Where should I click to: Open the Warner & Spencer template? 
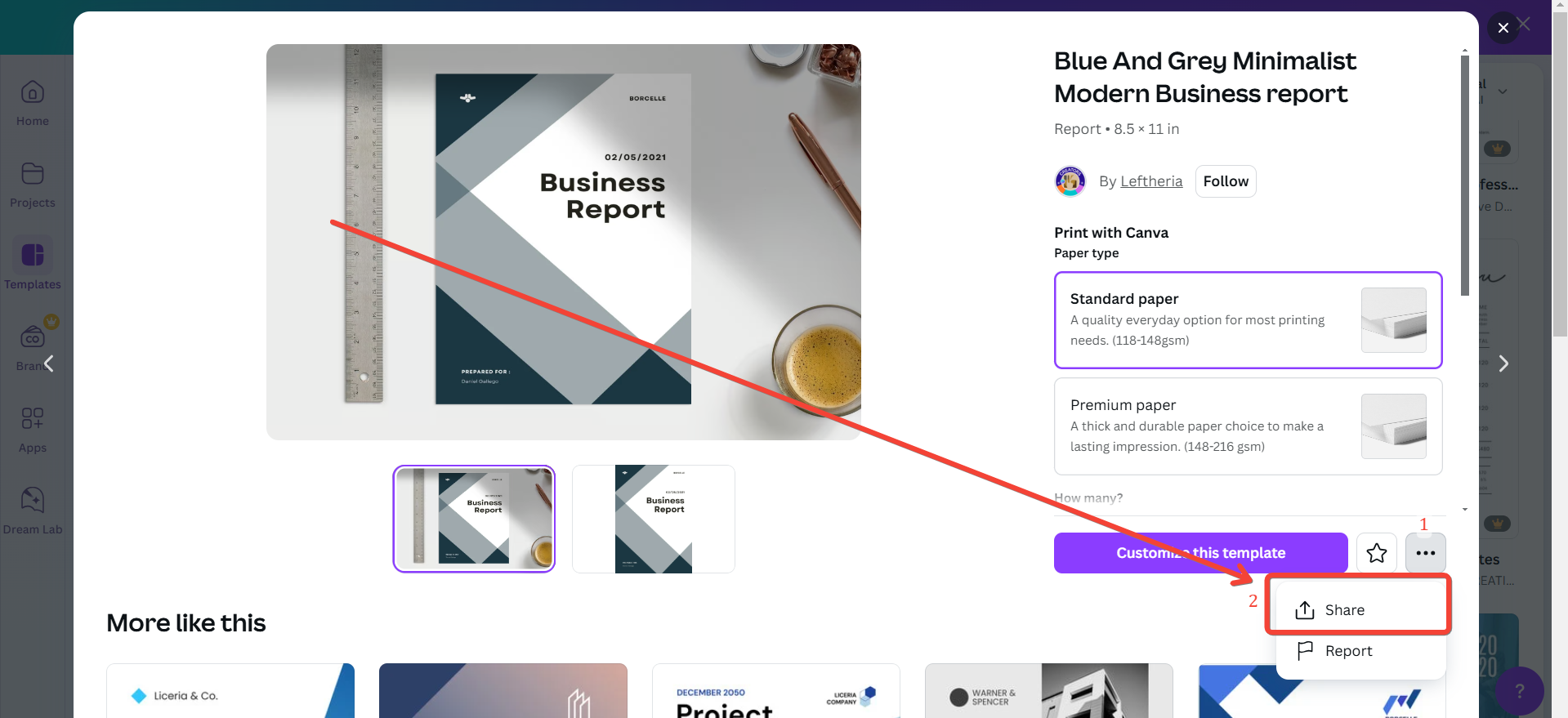[x=1049, y=691]
